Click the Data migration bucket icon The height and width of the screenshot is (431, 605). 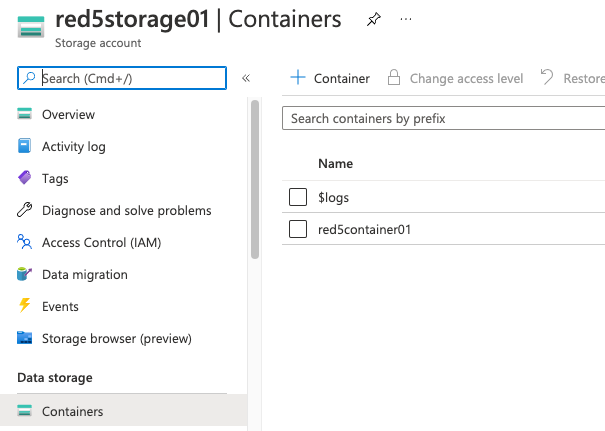25,274
